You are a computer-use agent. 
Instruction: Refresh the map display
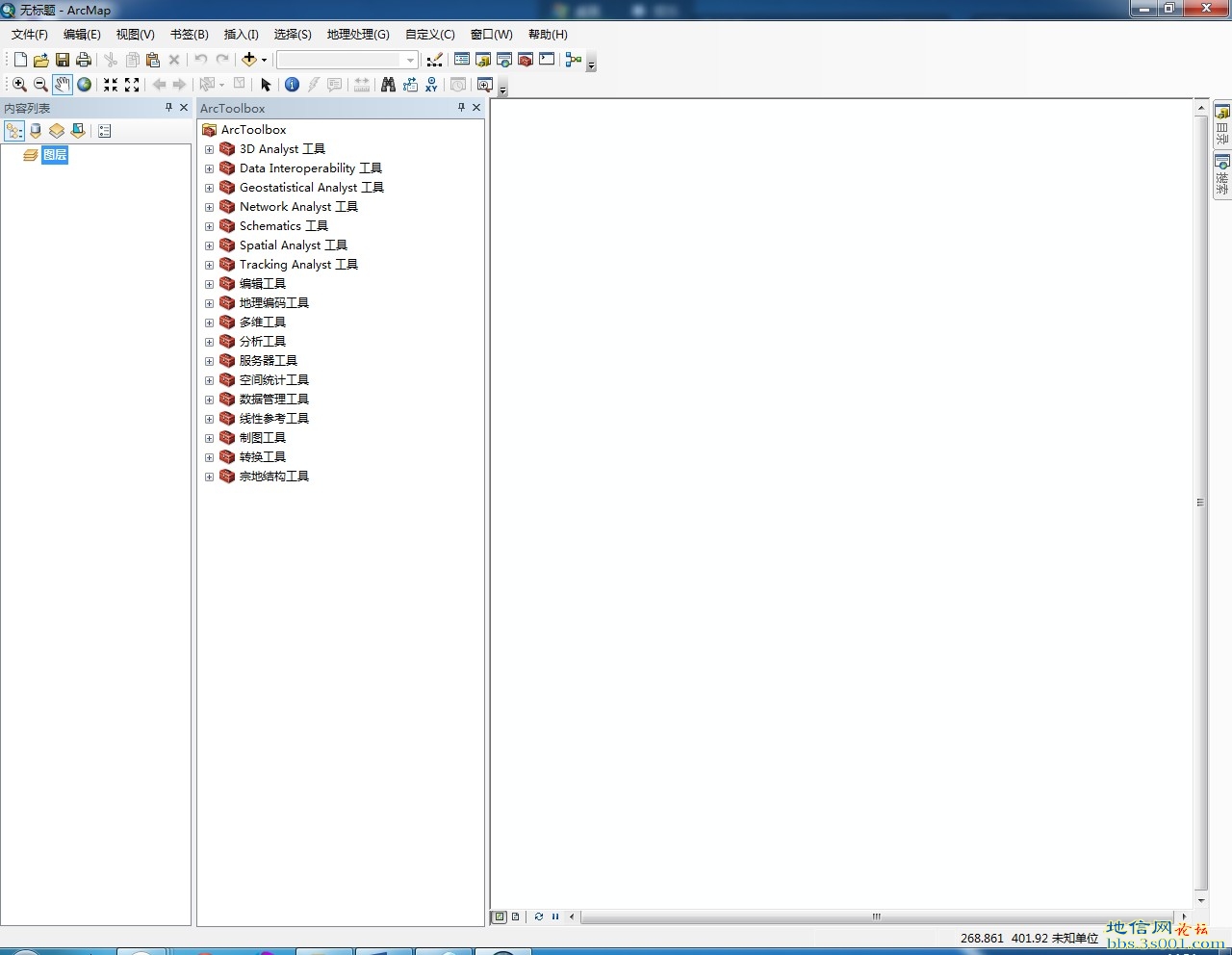[539, 916]
